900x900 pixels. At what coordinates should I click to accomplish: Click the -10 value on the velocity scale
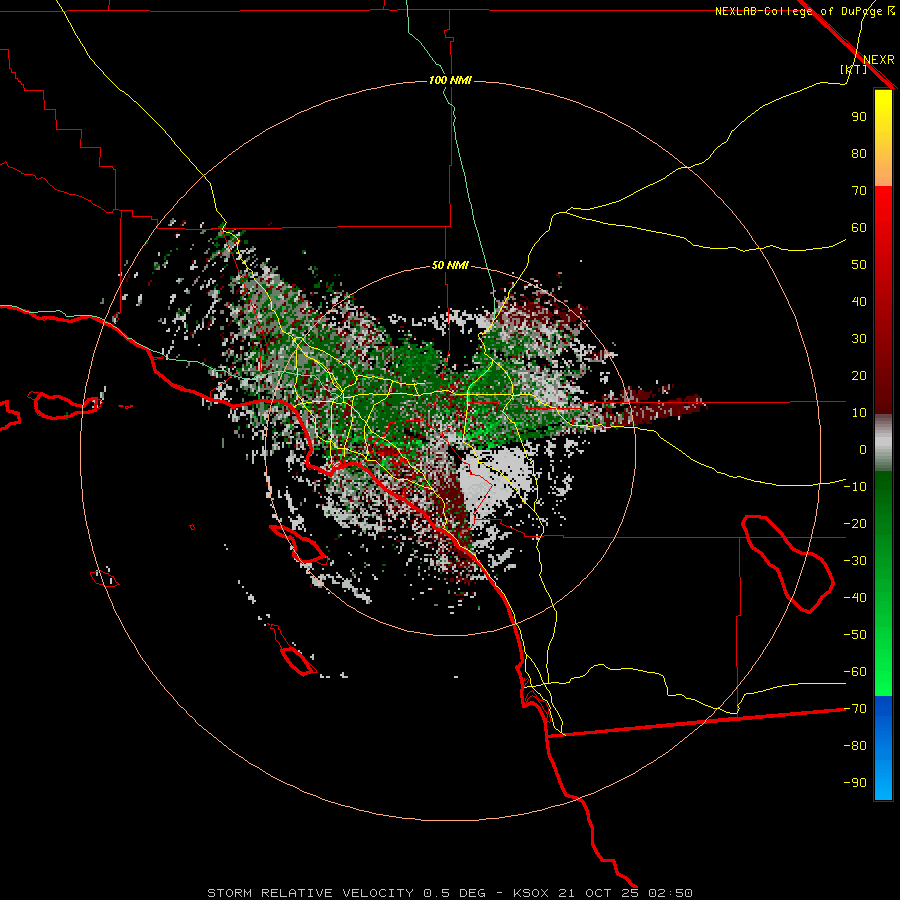[x=855, y=487]
